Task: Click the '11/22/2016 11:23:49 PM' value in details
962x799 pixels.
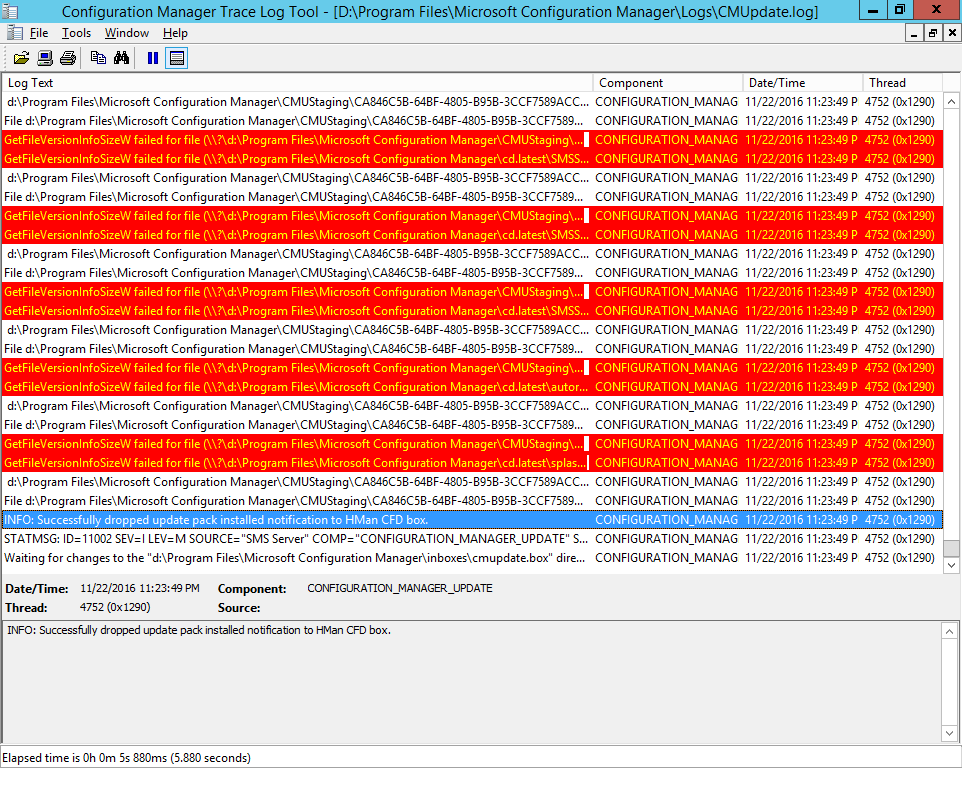Action: [140, 589]
